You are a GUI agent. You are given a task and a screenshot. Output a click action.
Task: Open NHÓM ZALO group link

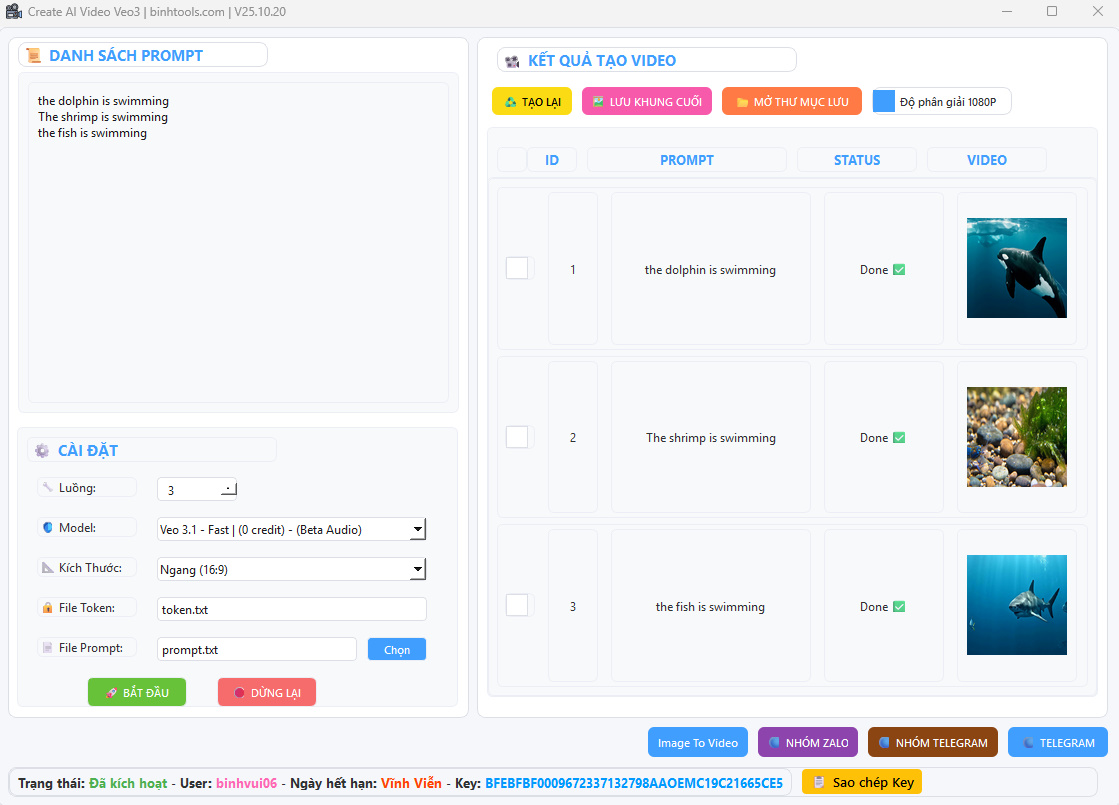coord(807,742)
